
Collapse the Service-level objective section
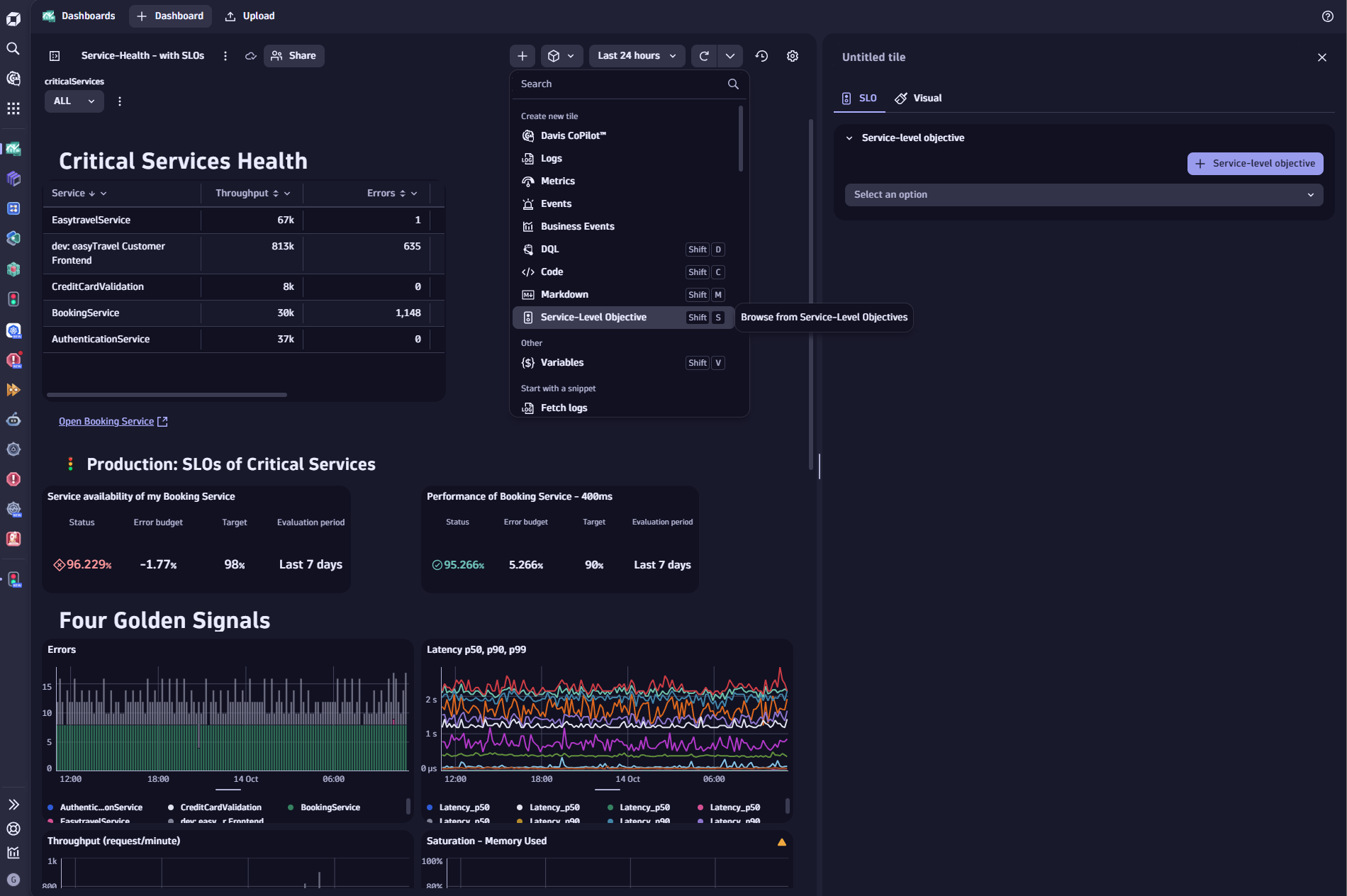click(x=849, y=138)
